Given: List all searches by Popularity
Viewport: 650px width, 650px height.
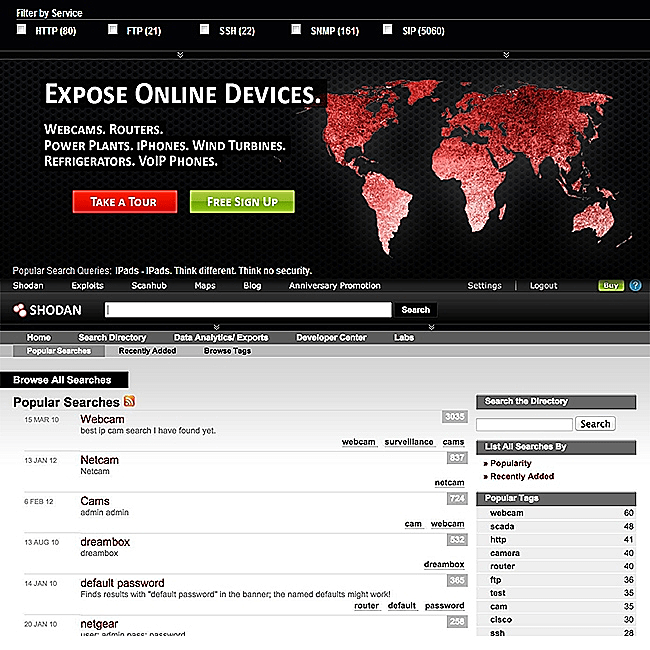Looking at the screenshot, I should pos(510,463).
